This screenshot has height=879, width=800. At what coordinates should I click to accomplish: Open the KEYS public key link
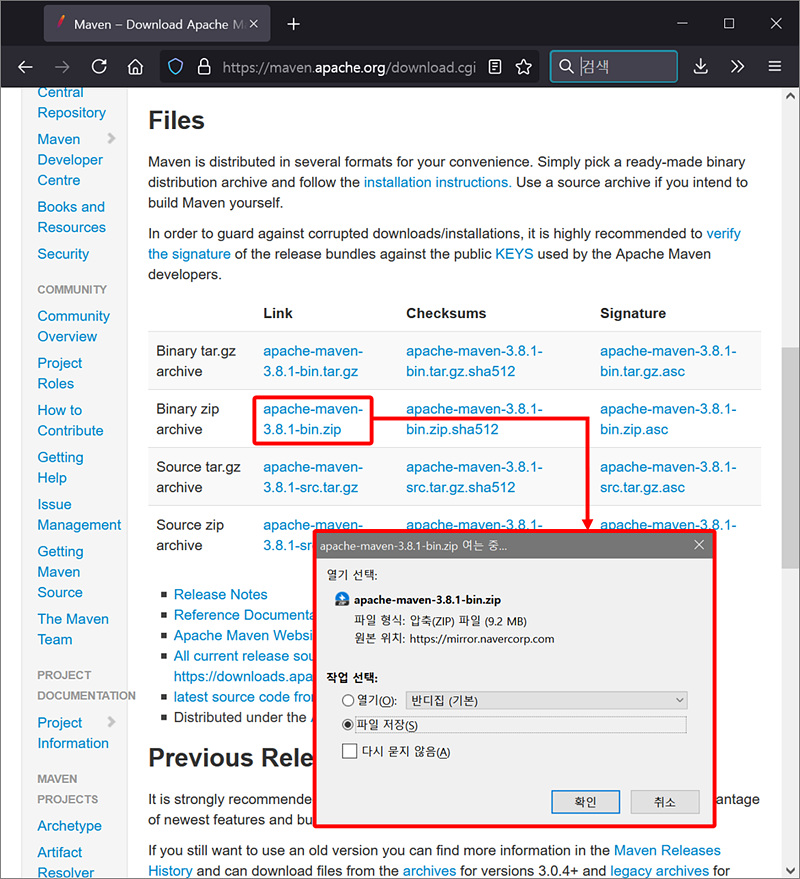pos(514,254)
